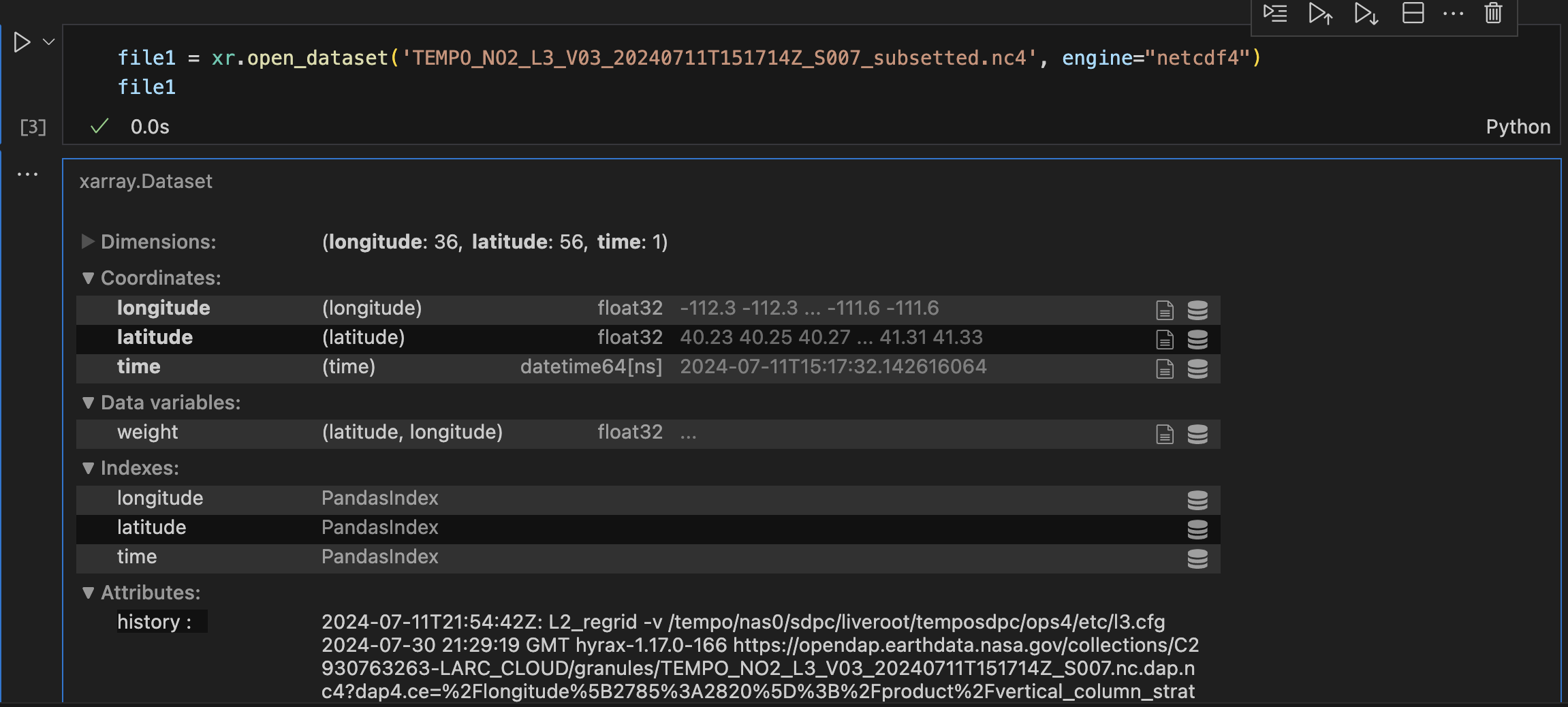The width and height of the screenshot is (1568, 707).
Task: Execute cell and below icon
Action: (x=1366, y=14)
